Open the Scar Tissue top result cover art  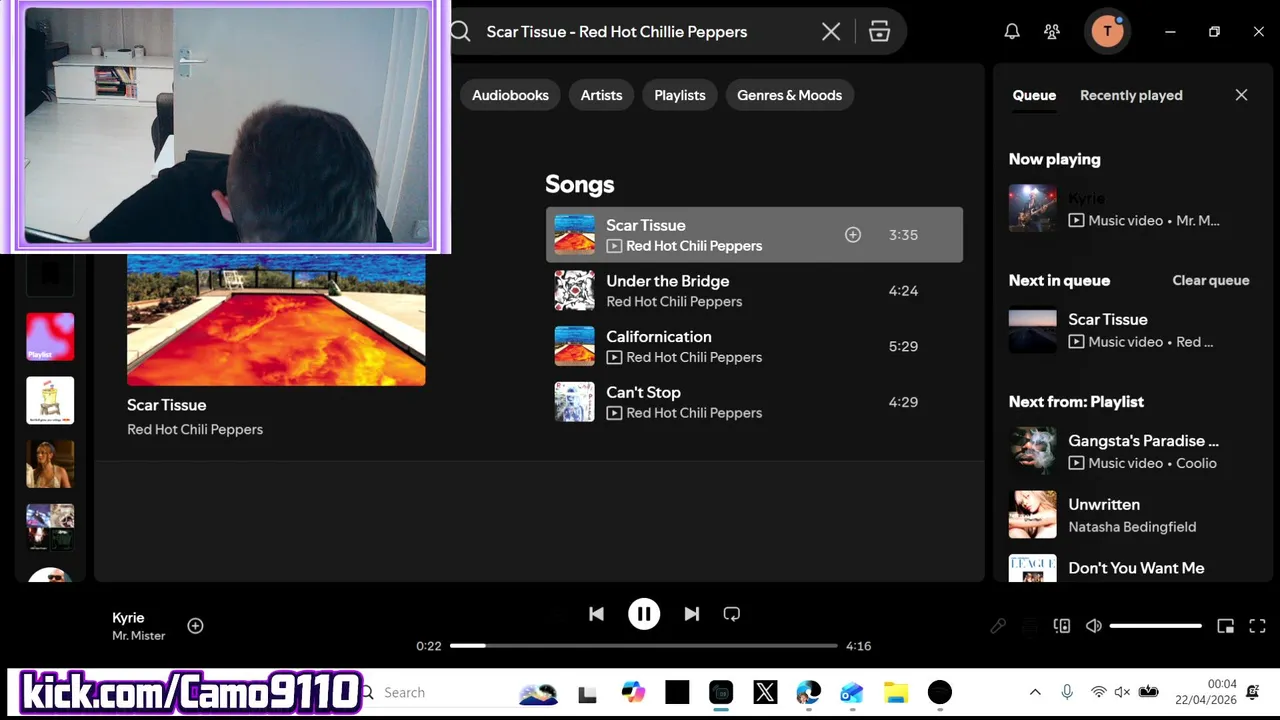276,319
